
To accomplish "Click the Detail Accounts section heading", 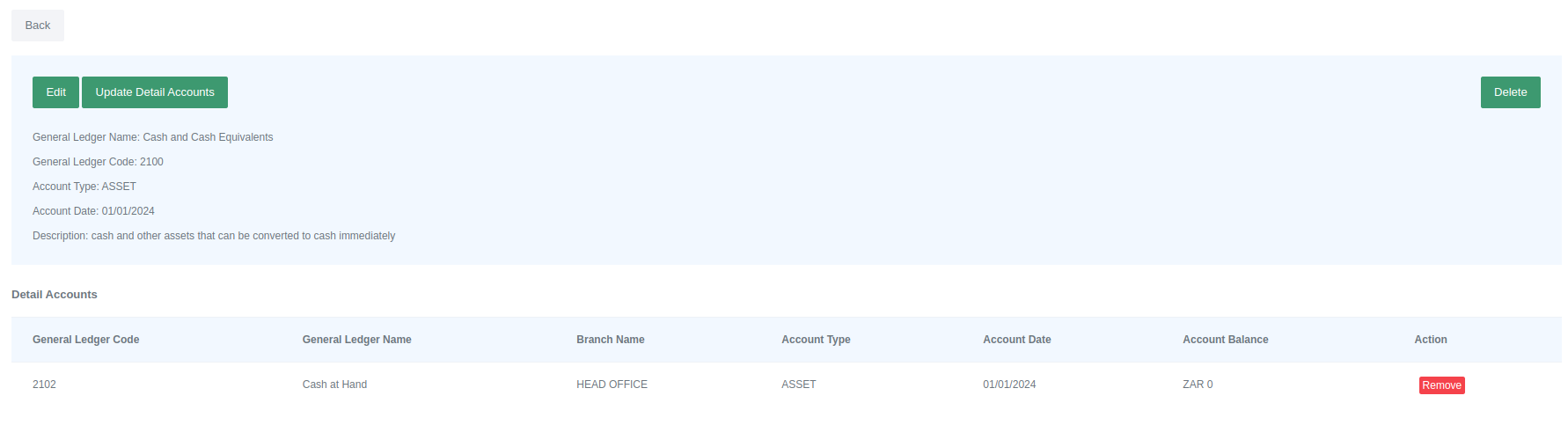I will point(55,295).
